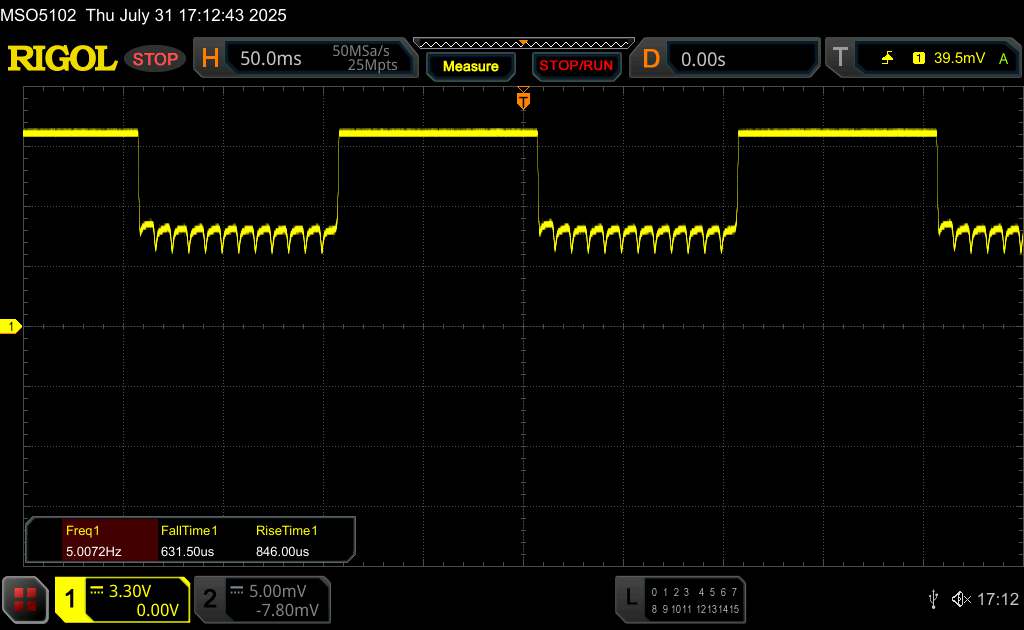Viewport: 1024px width, 630px height.
Task: Select the FallTime1 measurement label
Action: point(189,531)
